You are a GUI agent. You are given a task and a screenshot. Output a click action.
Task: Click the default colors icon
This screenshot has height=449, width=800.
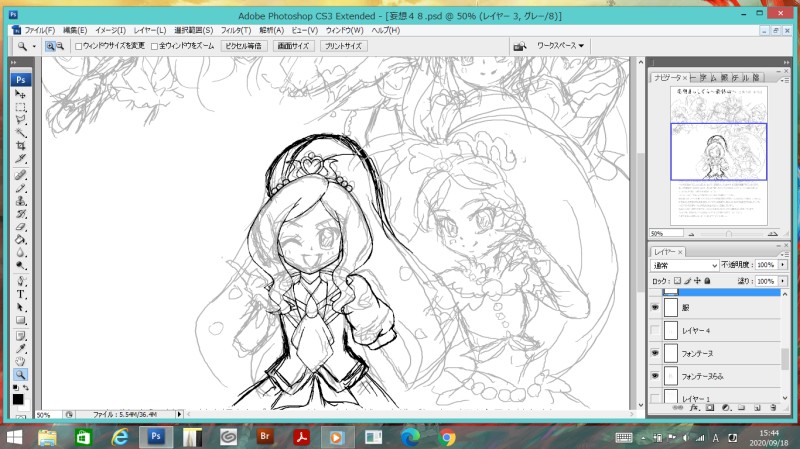click(15, 388)
